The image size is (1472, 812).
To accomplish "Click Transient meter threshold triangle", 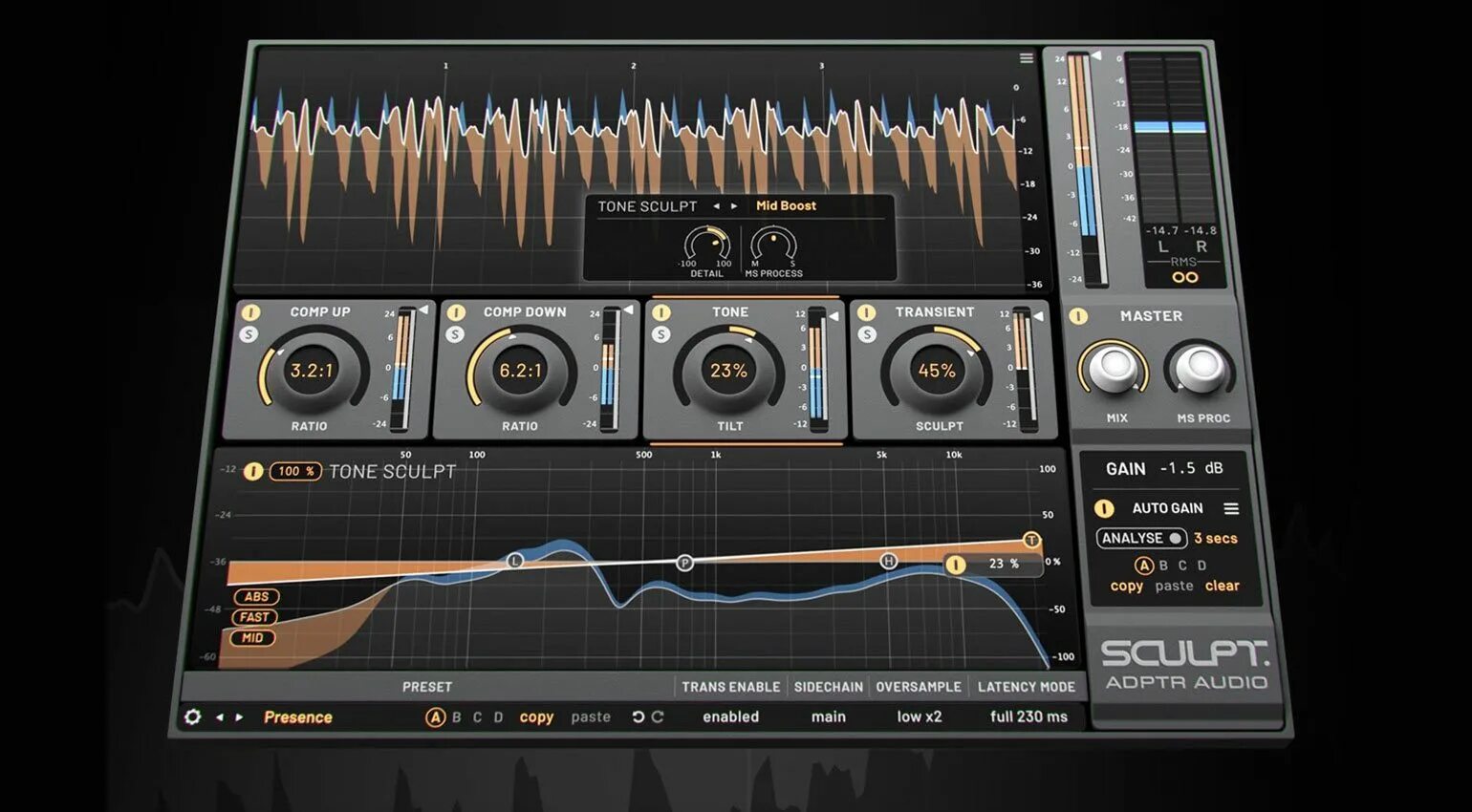I will (1038, 315).
